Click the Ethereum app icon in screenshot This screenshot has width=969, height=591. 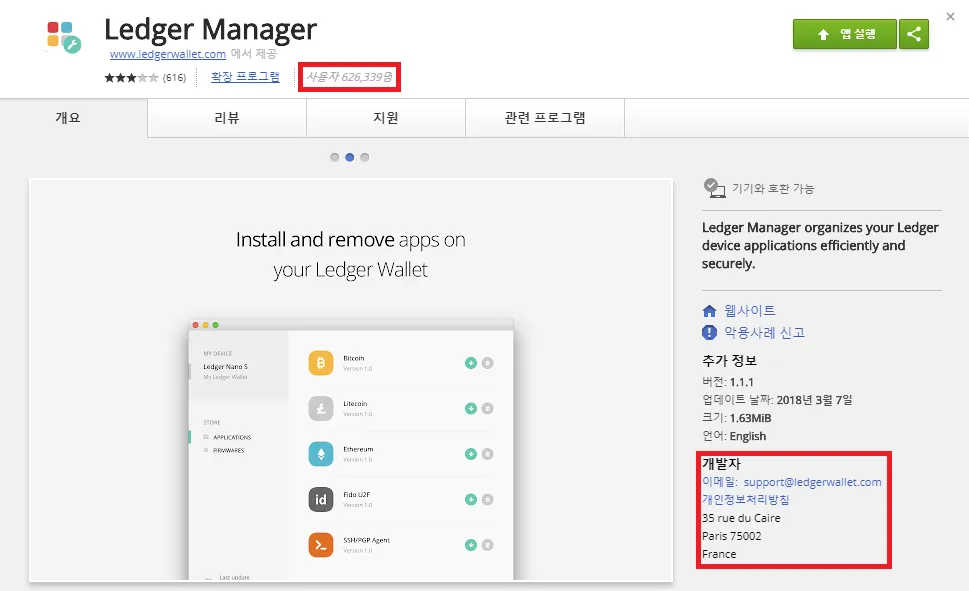pyautogui.click(x=321, y=454)
